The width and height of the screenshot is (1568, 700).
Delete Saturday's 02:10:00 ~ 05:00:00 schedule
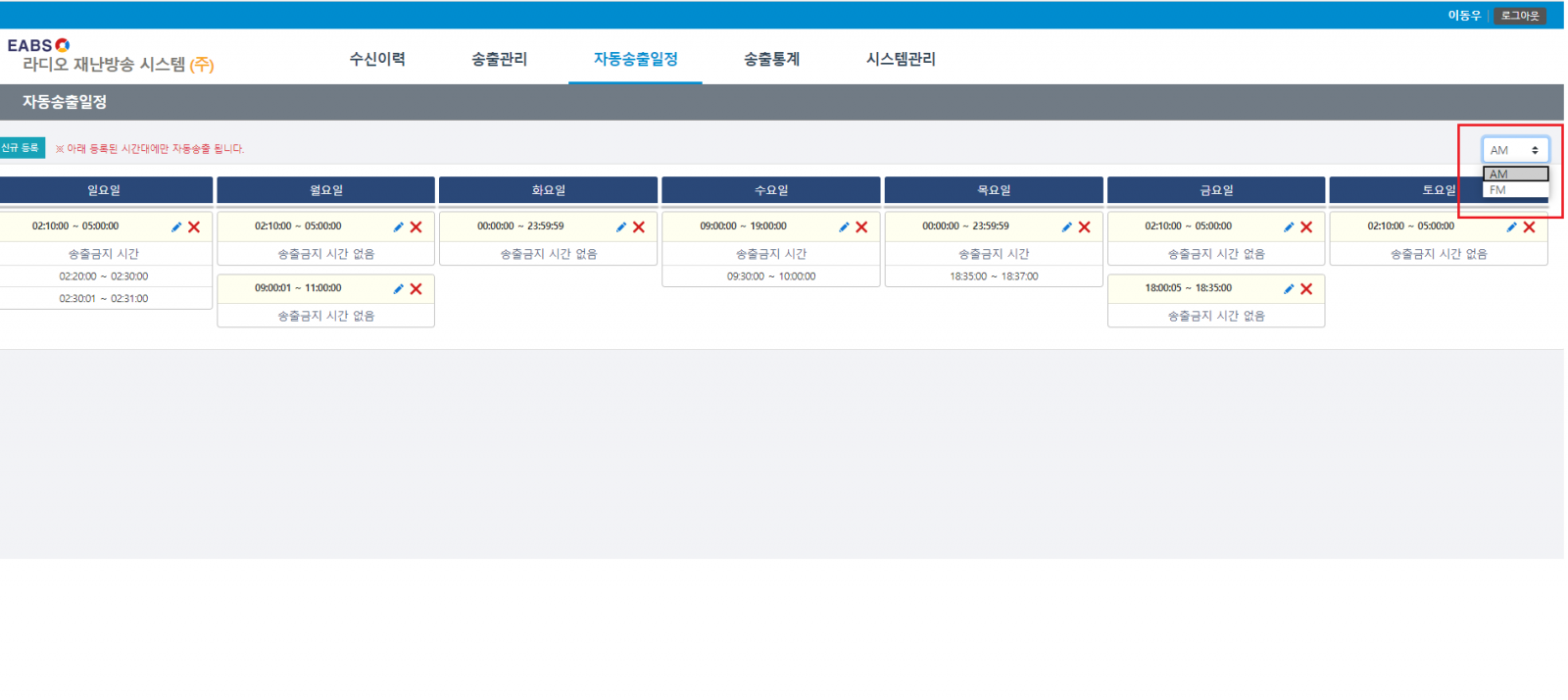coord(1529,226)
